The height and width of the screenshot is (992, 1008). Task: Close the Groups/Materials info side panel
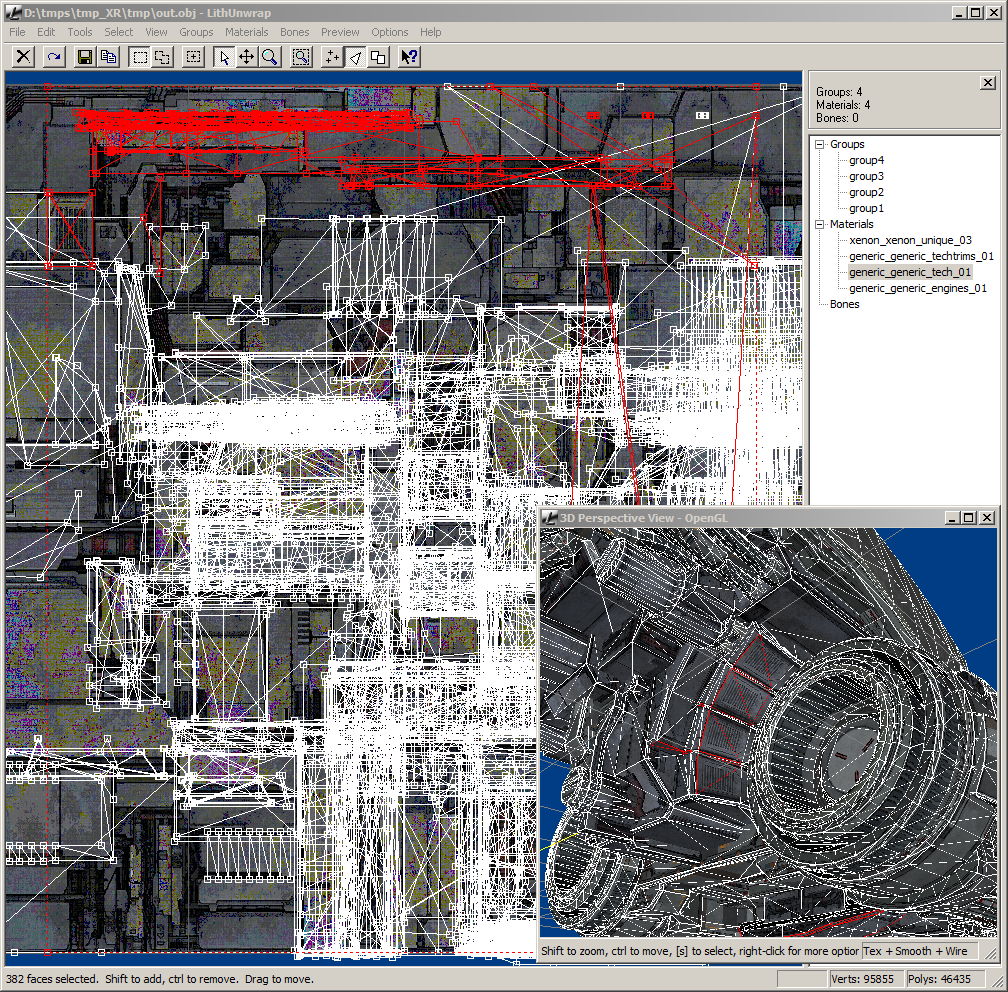[x=987, y=83]
